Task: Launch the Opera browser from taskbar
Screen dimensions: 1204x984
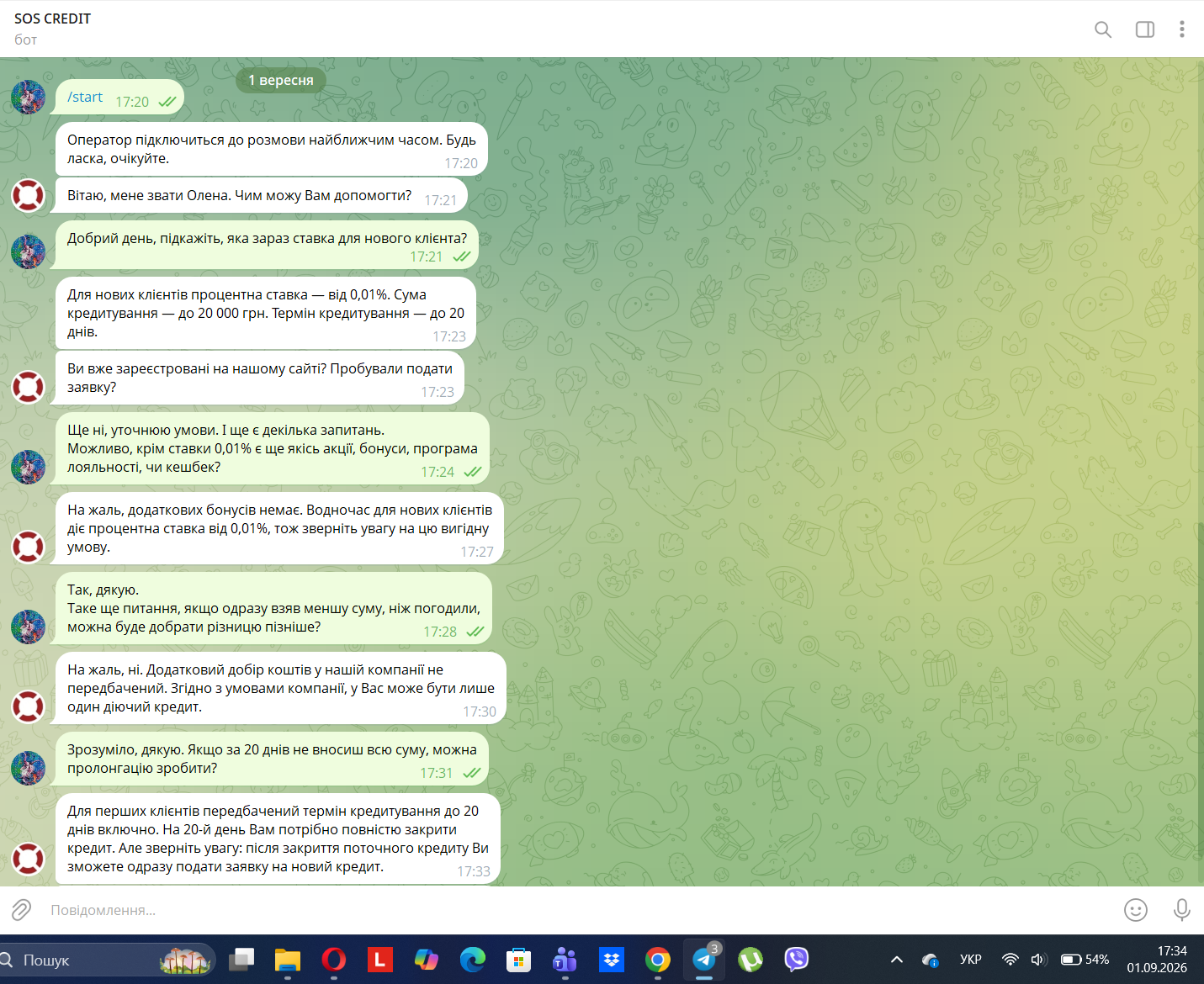Action: 334,960
